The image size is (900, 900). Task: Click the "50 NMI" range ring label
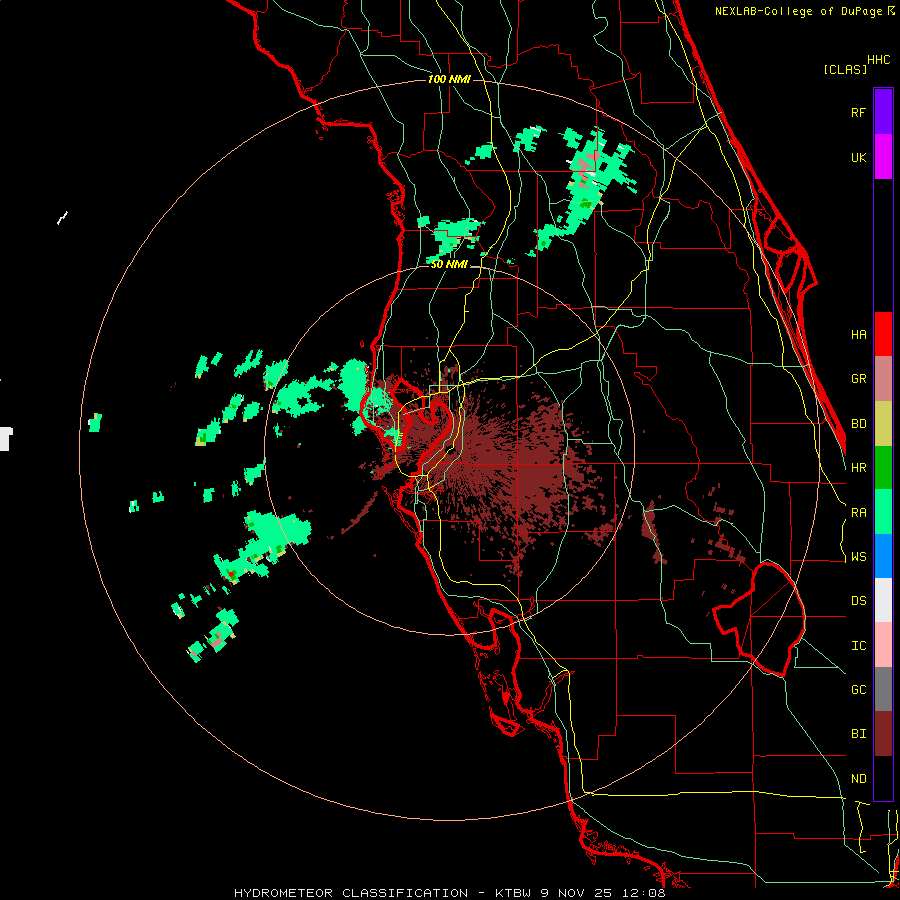pos(449,264)
